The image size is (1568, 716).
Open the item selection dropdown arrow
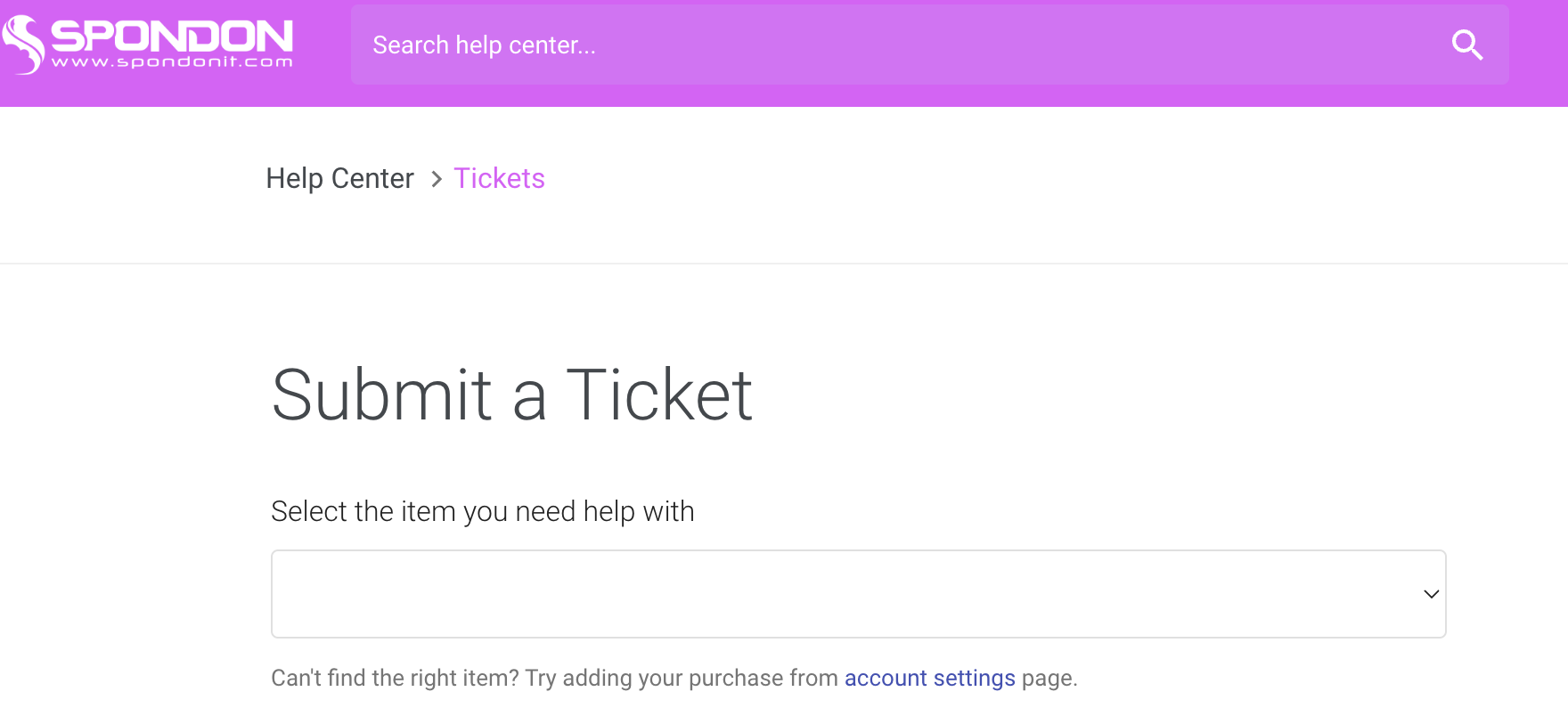1431,594
